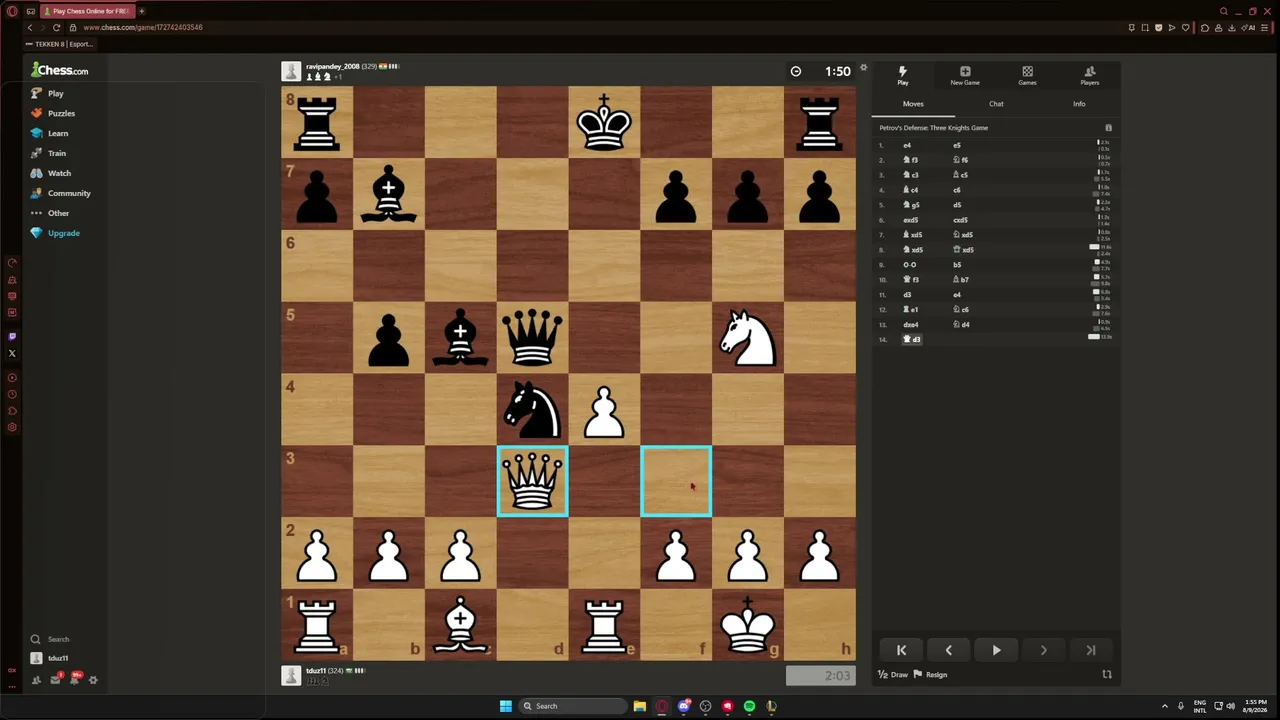Click the white king on g1
Viewport: 1280px width, 720px height.
[x=748, y=625]
